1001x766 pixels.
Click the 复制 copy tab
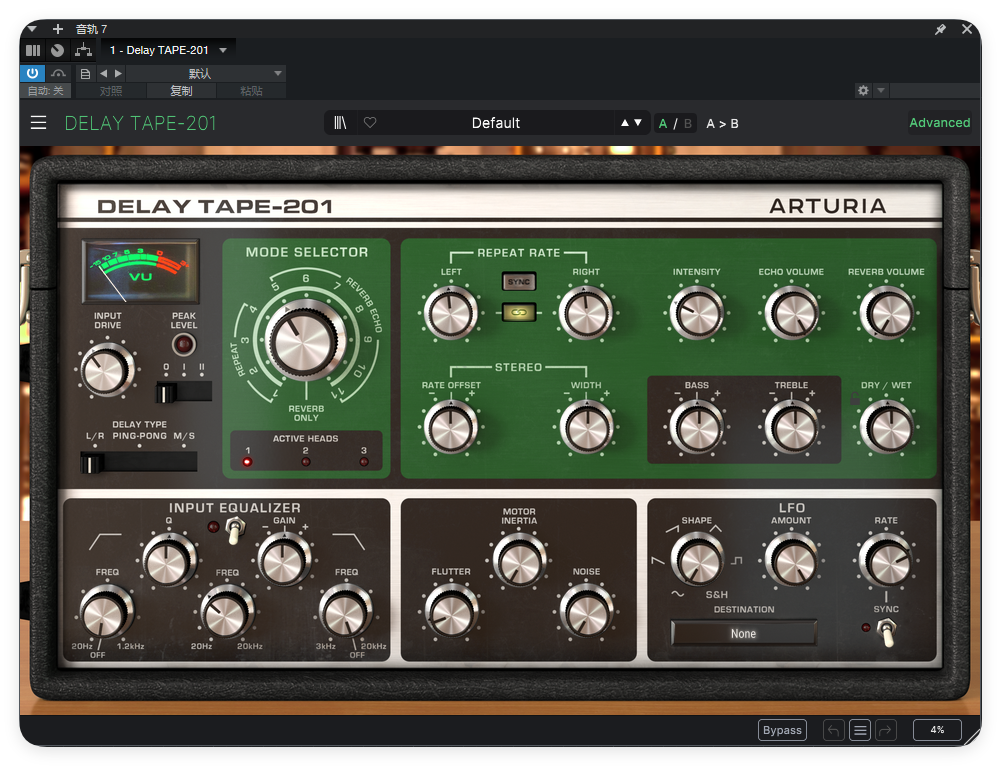pyautogui.click(x=181, y=91)
